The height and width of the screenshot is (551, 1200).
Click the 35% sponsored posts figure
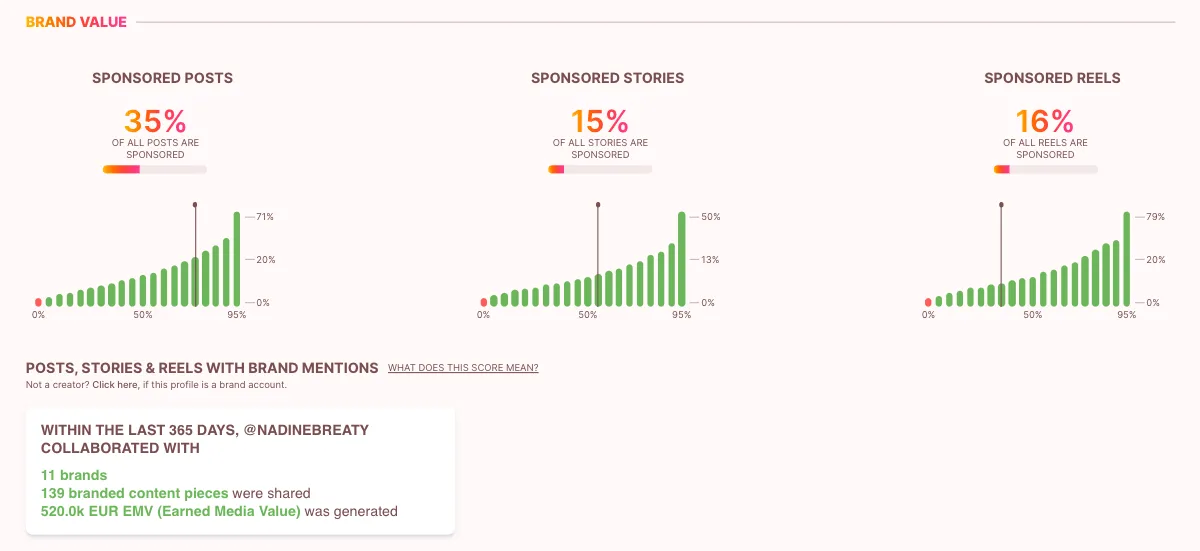(x=155, y=122)
